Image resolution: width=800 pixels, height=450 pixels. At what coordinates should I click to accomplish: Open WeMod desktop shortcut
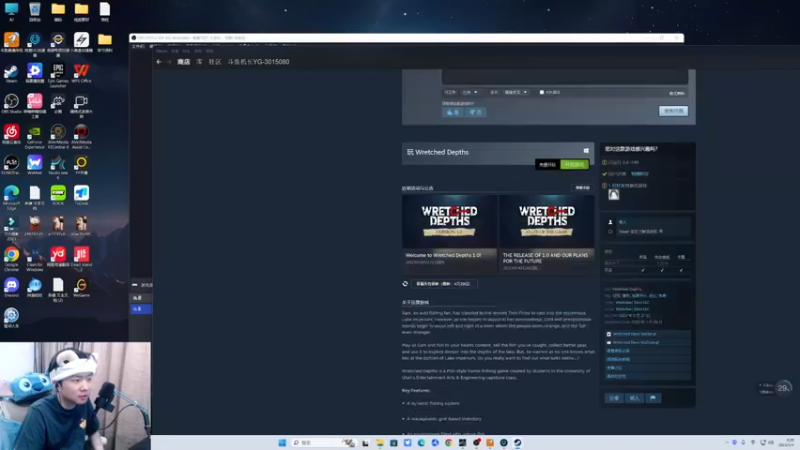point(35,165)
